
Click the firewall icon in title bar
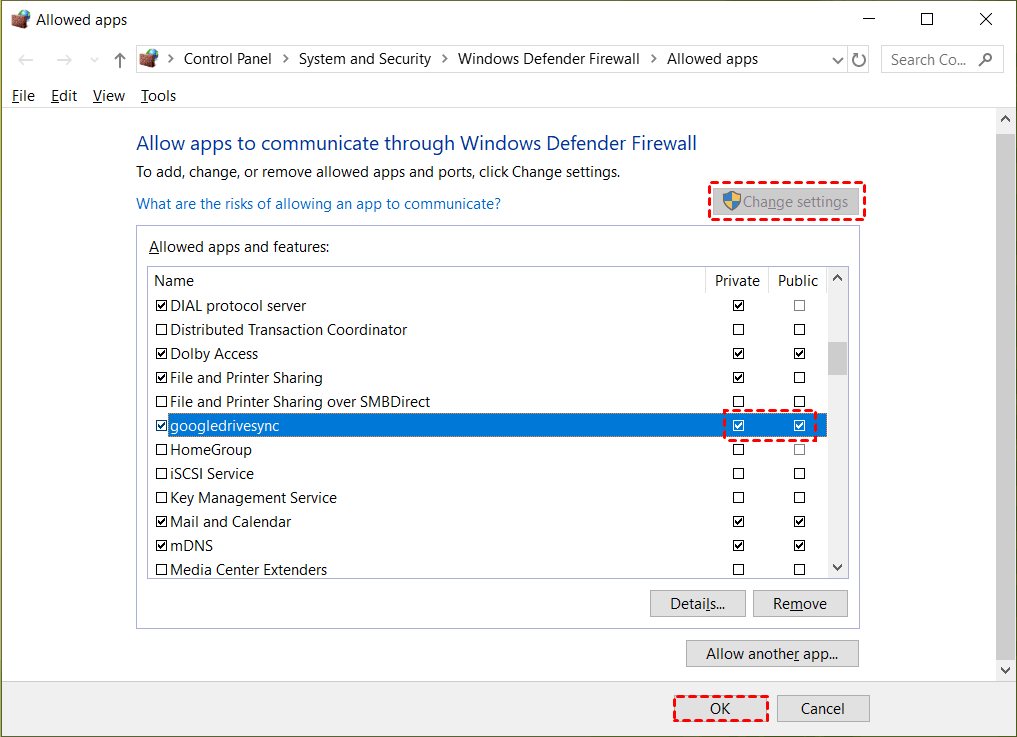point(19,19)
